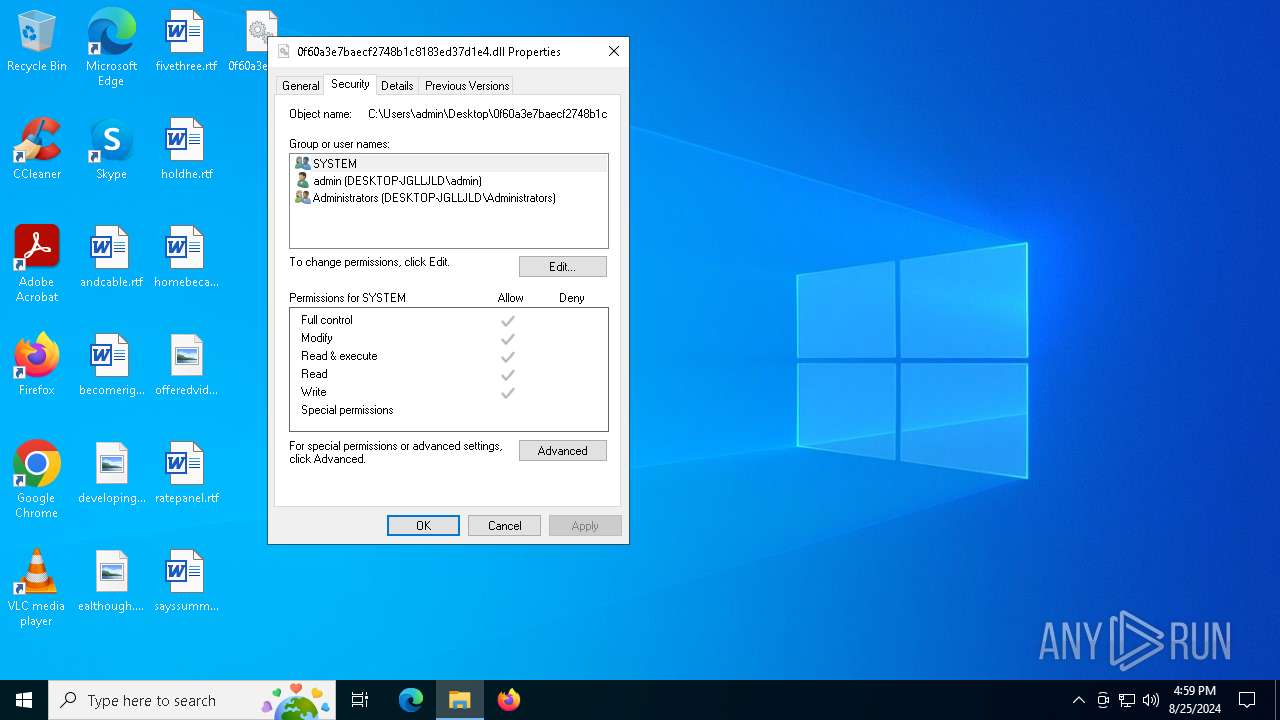Open the notification center icon
The height and width of the screenshot is (720, 1280).
pos(1247,700)
